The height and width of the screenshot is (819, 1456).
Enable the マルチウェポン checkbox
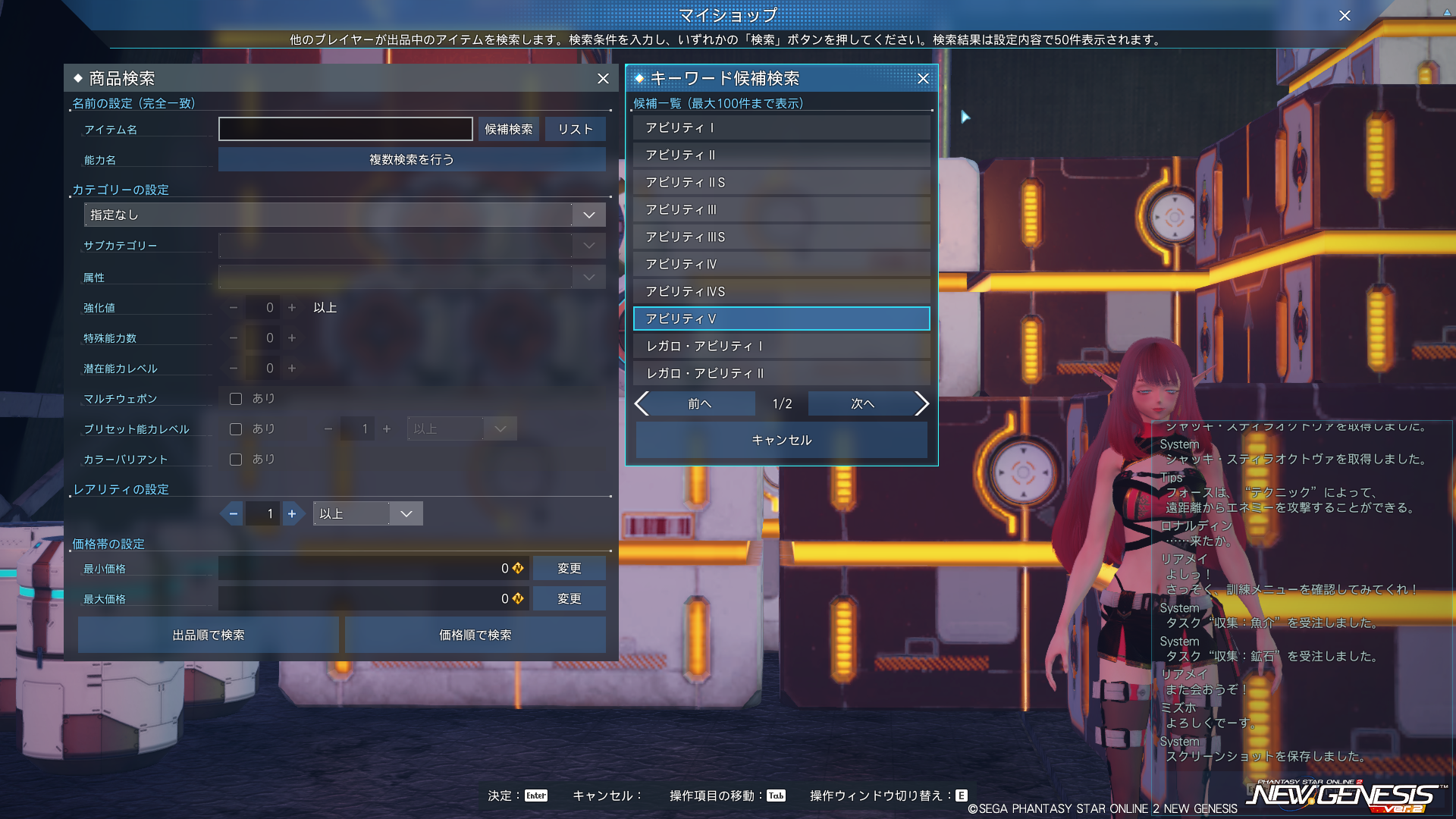236,399
